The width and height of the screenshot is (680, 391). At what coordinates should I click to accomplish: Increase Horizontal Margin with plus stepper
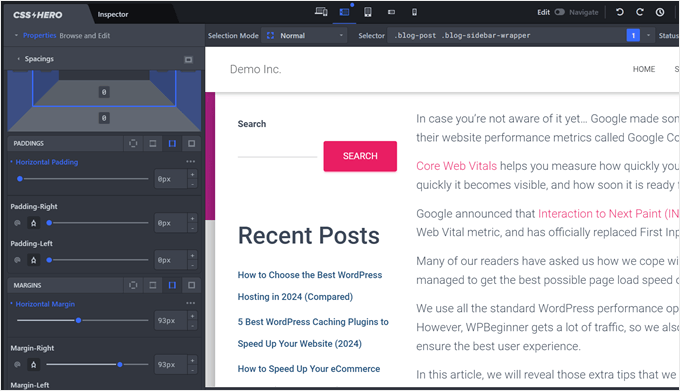193,316
